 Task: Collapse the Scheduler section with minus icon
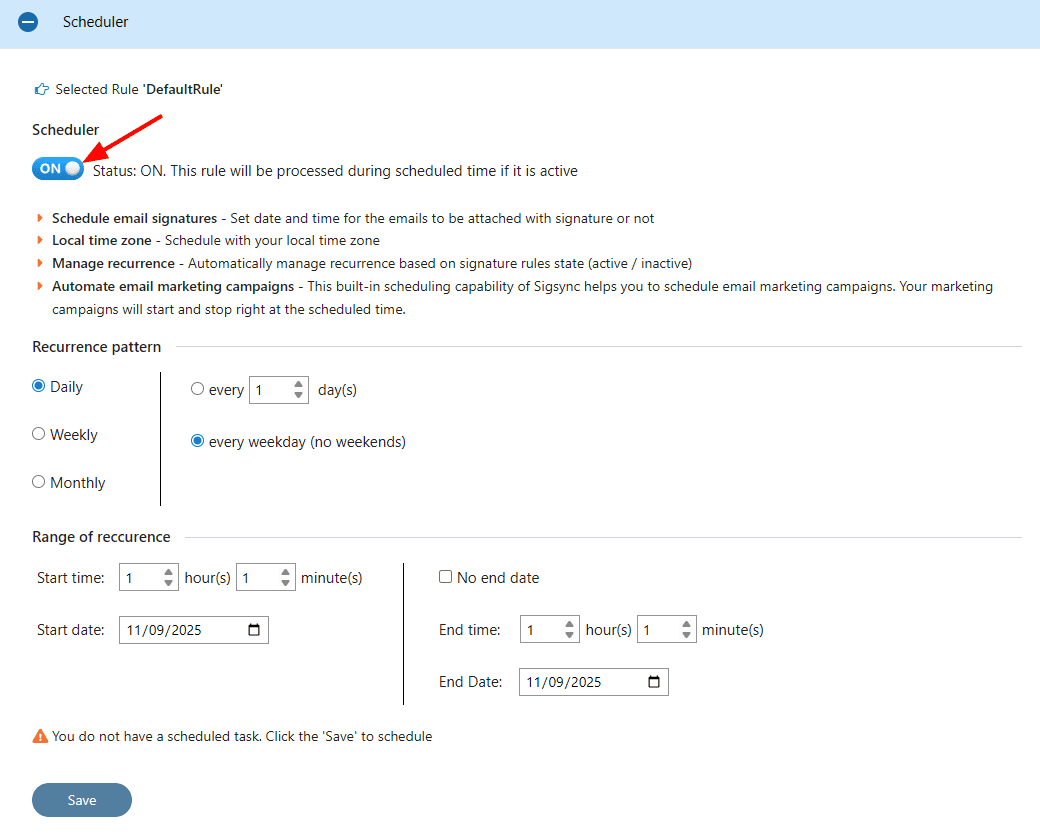click(x=28, y=22)
